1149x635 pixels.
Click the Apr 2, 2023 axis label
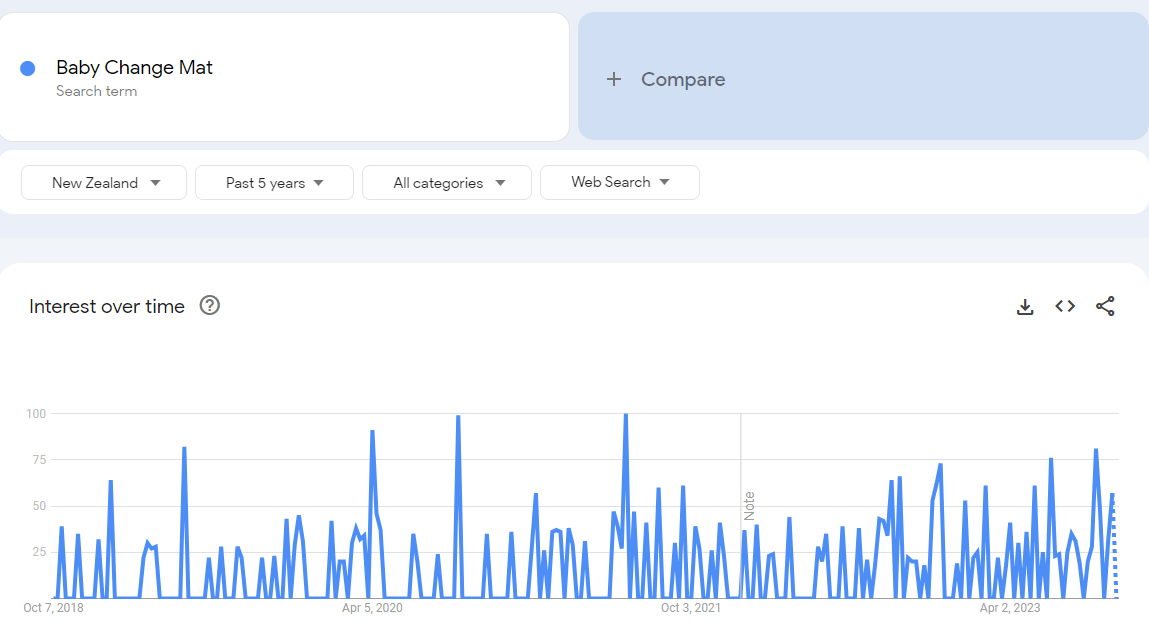click(1011, 608)
